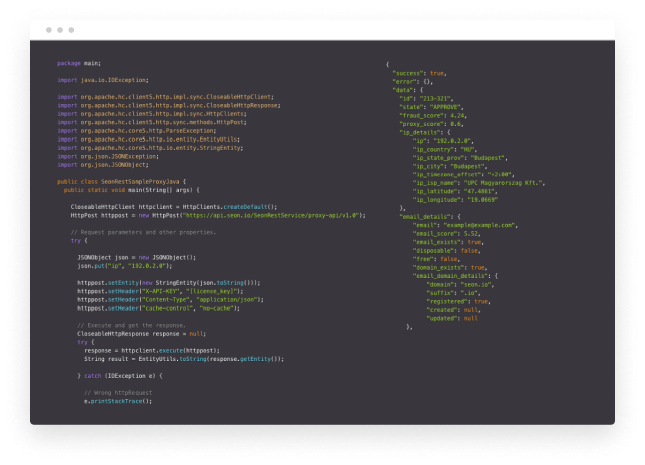The image size is (645, 465).
Task: Click the "email_score": 5.52 line
Action: (x=446, y=234)
